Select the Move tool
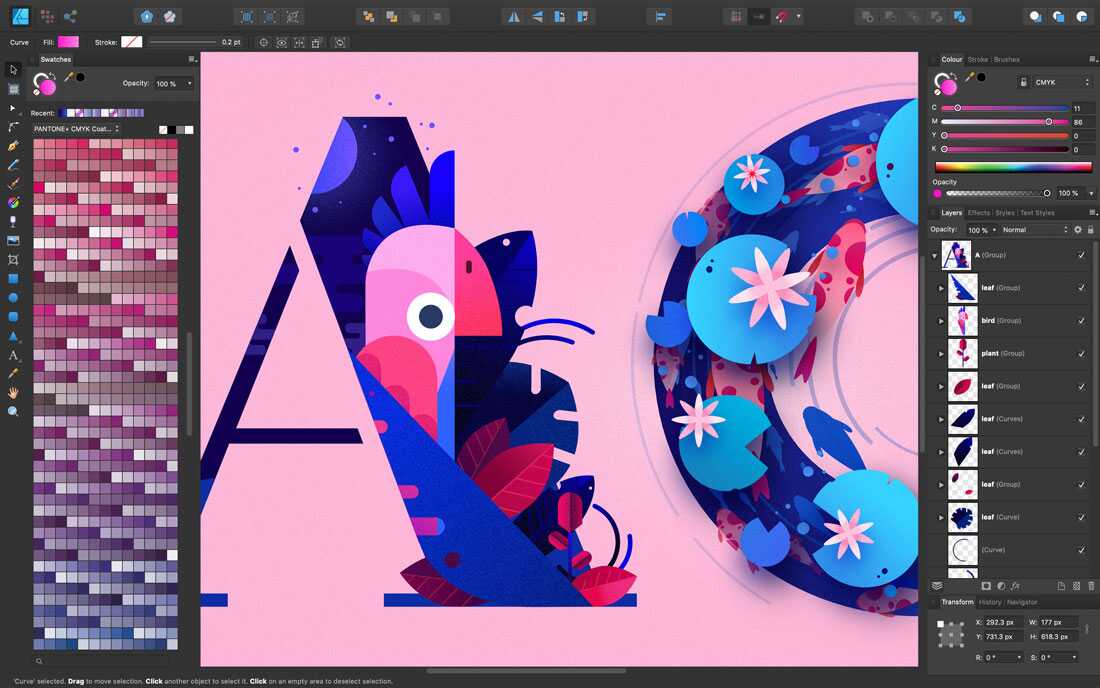Screen dimensions: 1100x688 point(13,69)
